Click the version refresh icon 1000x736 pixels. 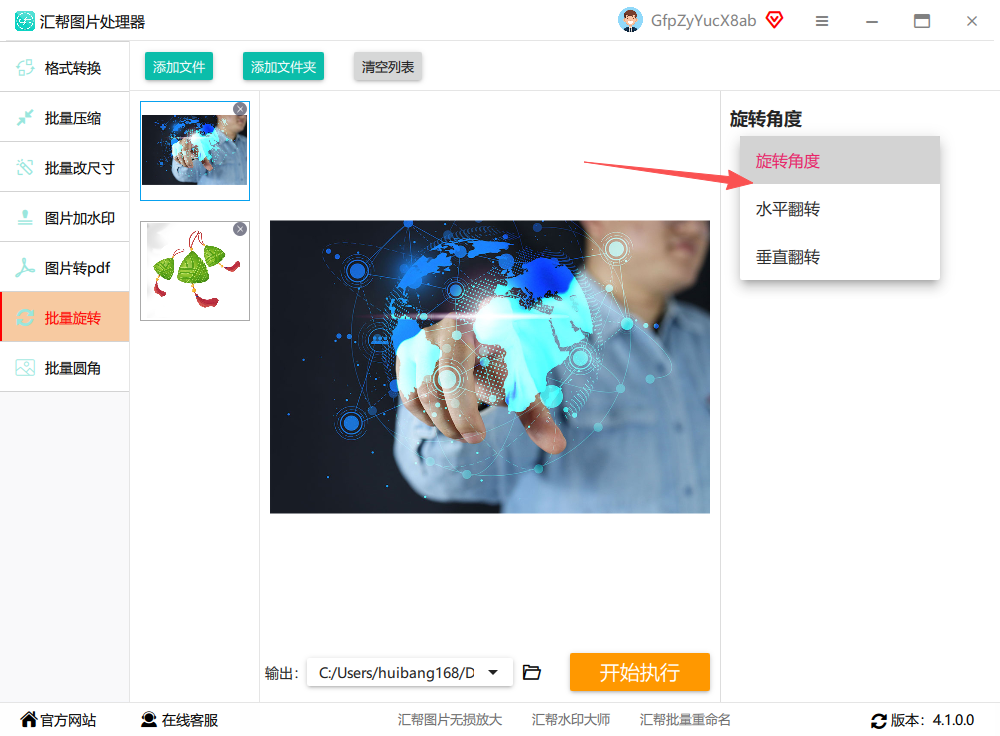point(879,721)
